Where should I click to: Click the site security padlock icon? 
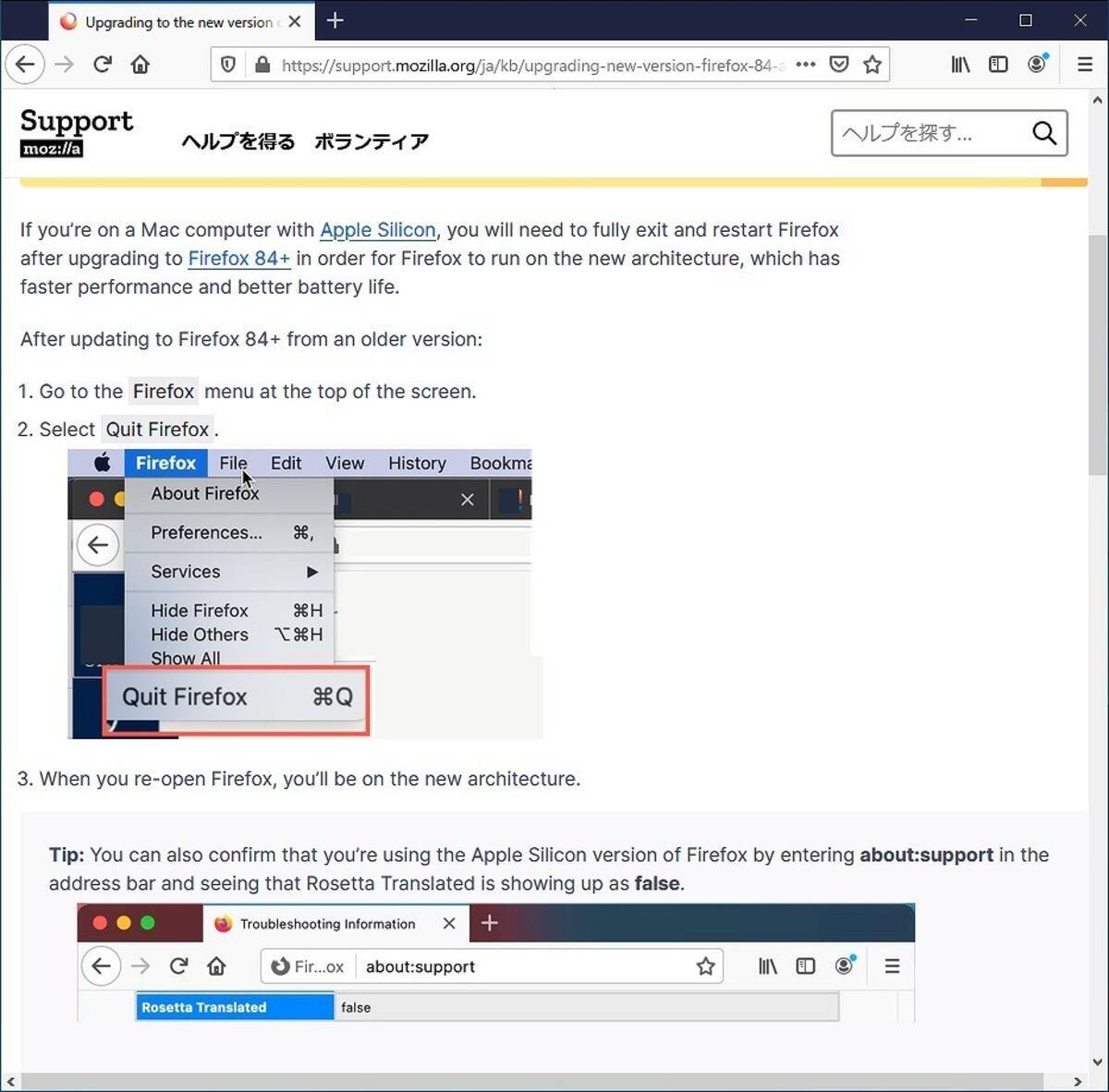(x=262, y=65)
